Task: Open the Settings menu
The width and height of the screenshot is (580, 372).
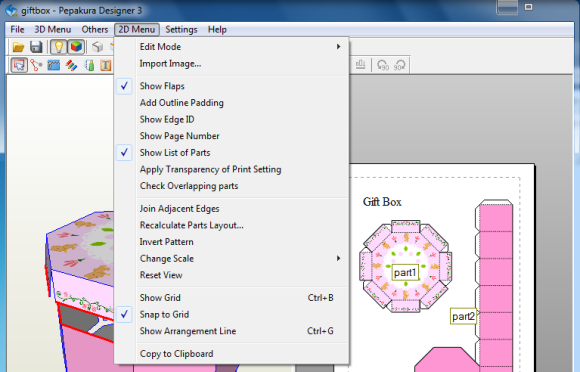Action: [181, 30]
